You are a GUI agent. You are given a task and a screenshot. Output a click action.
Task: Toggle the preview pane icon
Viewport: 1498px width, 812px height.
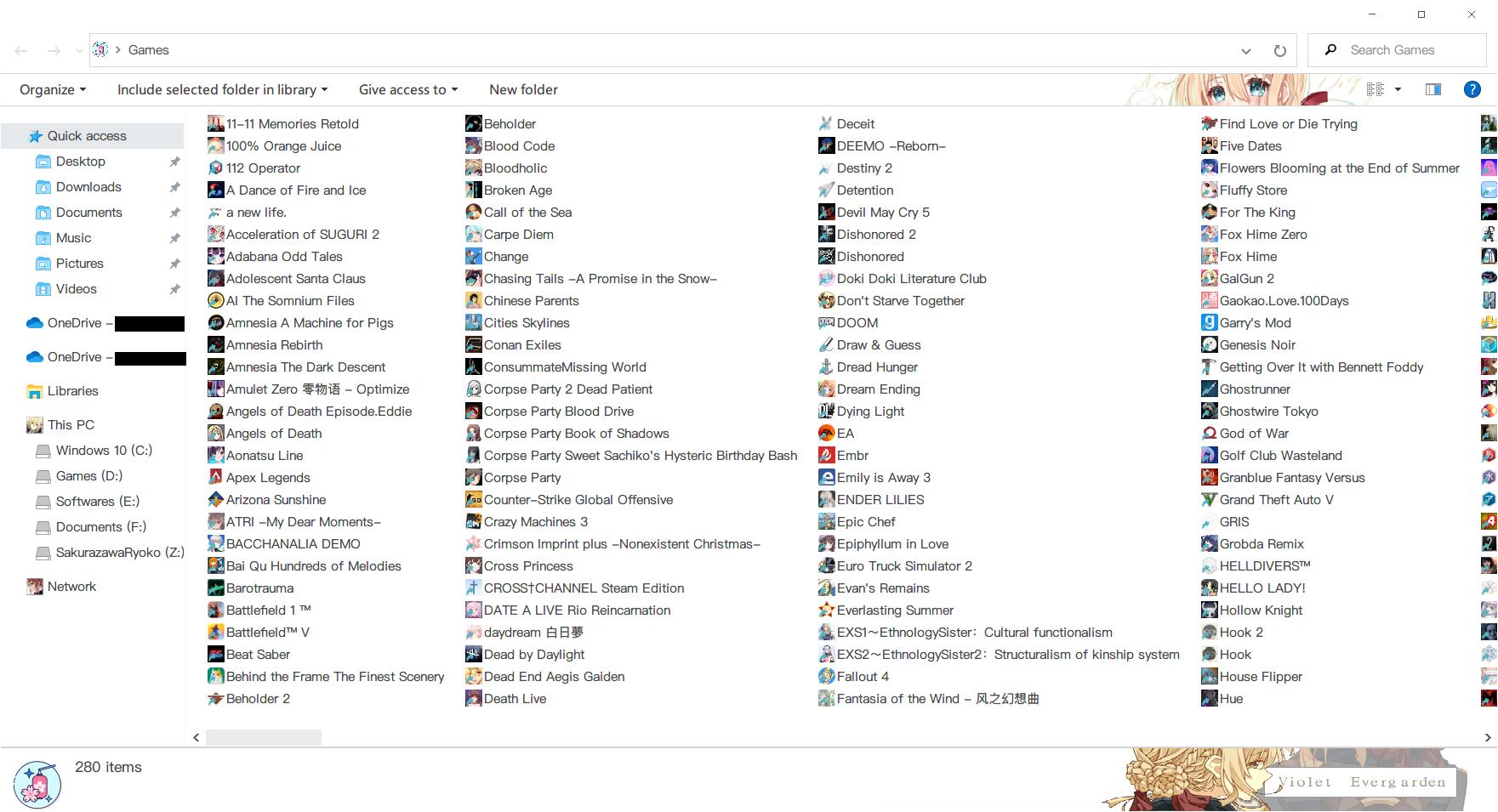(x=1433, y=89)
